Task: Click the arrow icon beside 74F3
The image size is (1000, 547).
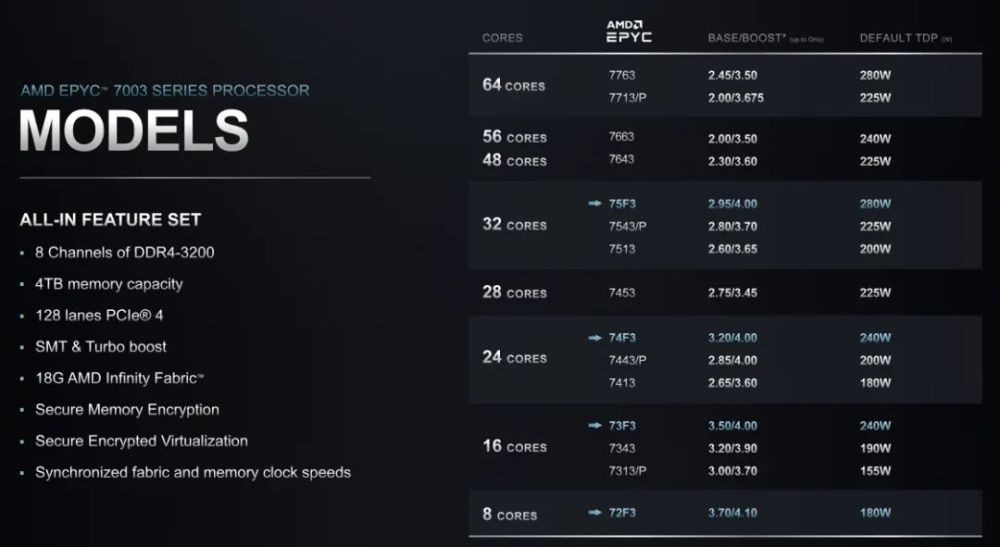Action: pyautogui.click(x=594, y=337)
